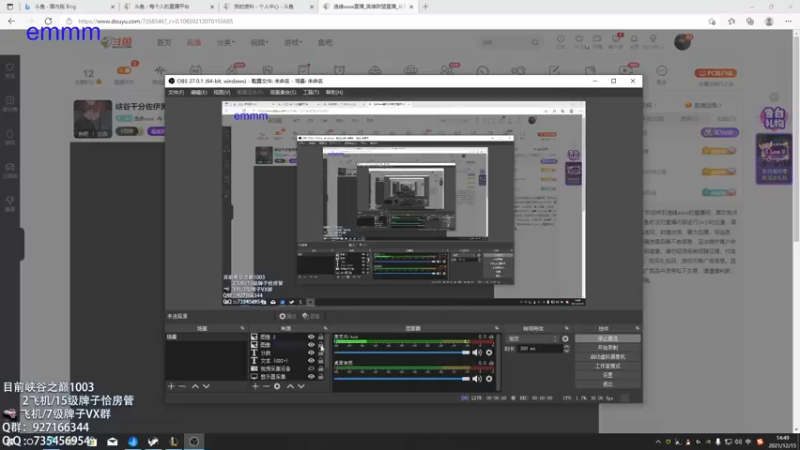The width and height of the screenshot is (800, 450).
Task: Move the selected scene down
Action: tap(206, 386)
